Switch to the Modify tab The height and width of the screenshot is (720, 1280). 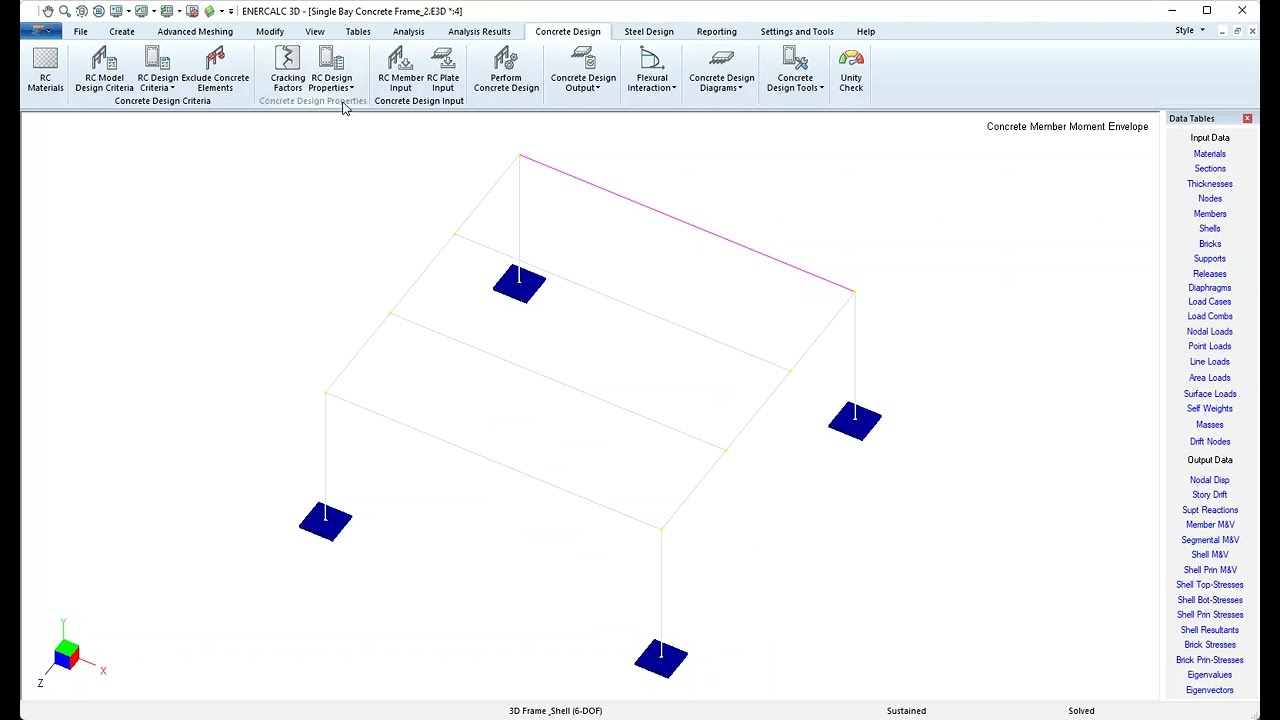270,31
